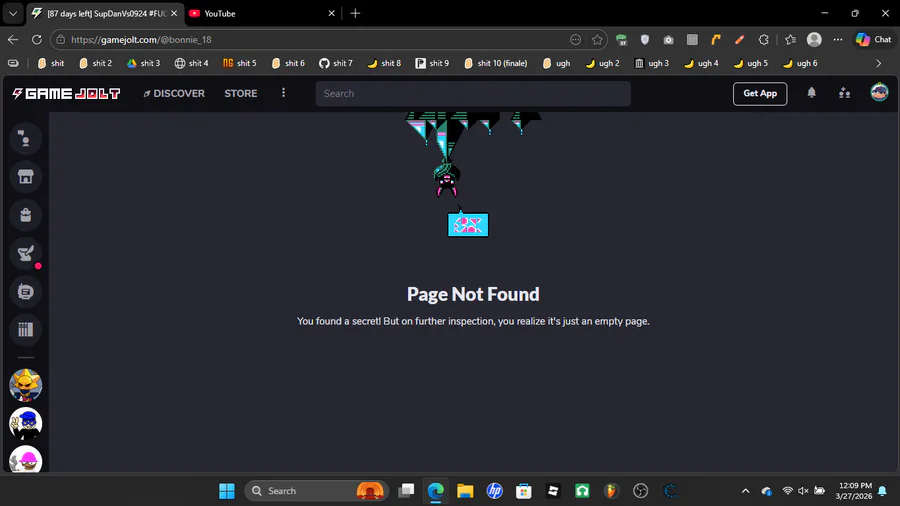Open File Explorer from taskbar

[x=465, y=491]
